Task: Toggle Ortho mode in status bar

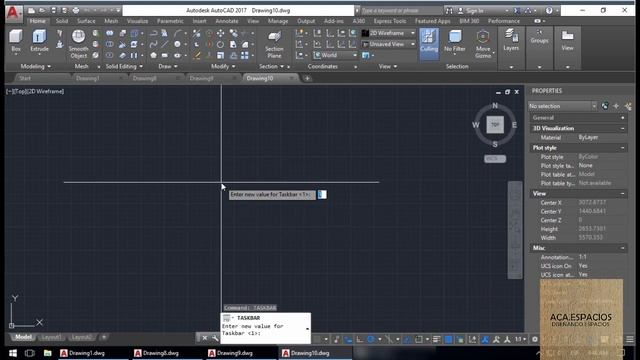Action: [x=360, y=339]
